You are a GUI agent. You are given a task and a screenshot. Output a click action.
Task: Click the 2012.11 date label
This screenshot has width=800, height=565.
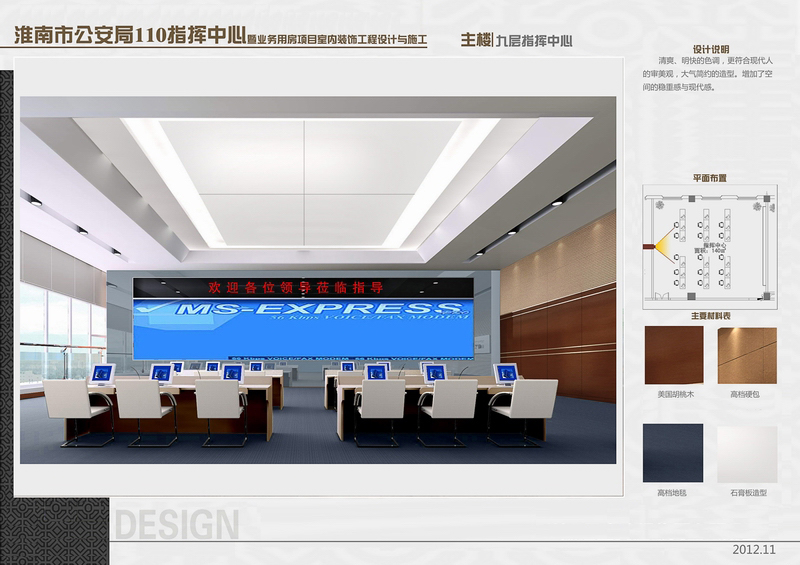(x=753, y=551)
